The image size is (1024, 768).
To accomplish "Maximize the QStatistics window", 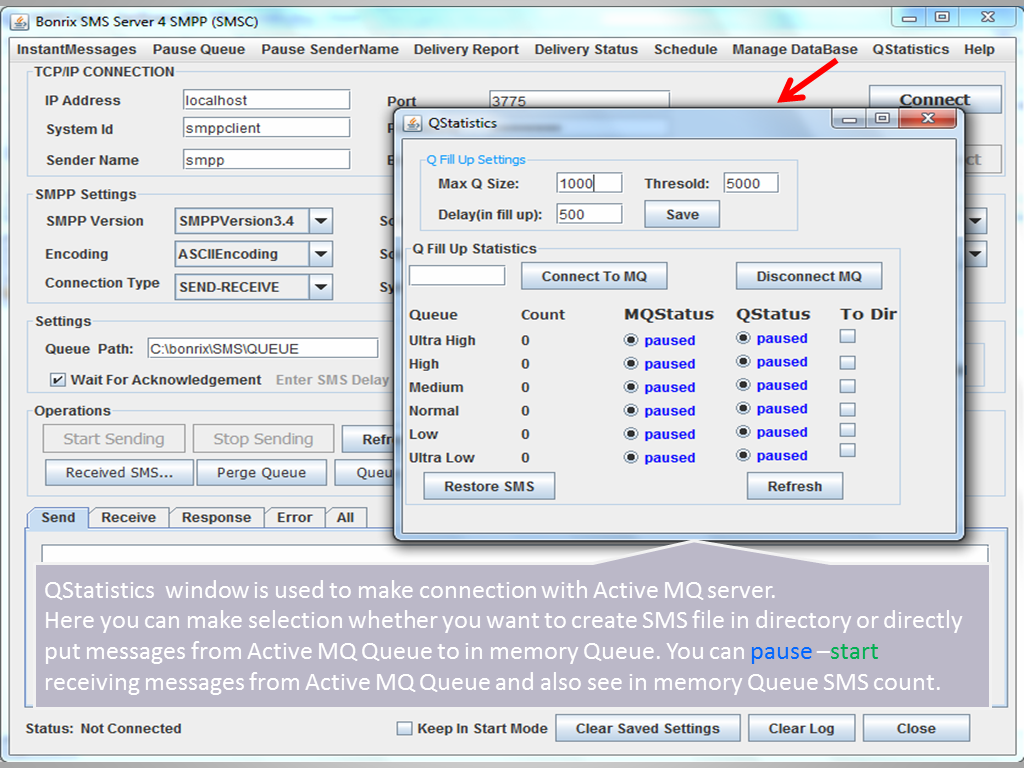I will pyautogui.click(x=882, y=119).
